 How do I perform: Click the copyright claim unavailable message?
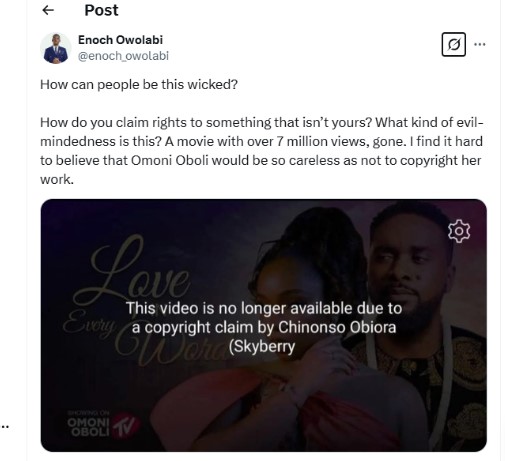(264, 327)
